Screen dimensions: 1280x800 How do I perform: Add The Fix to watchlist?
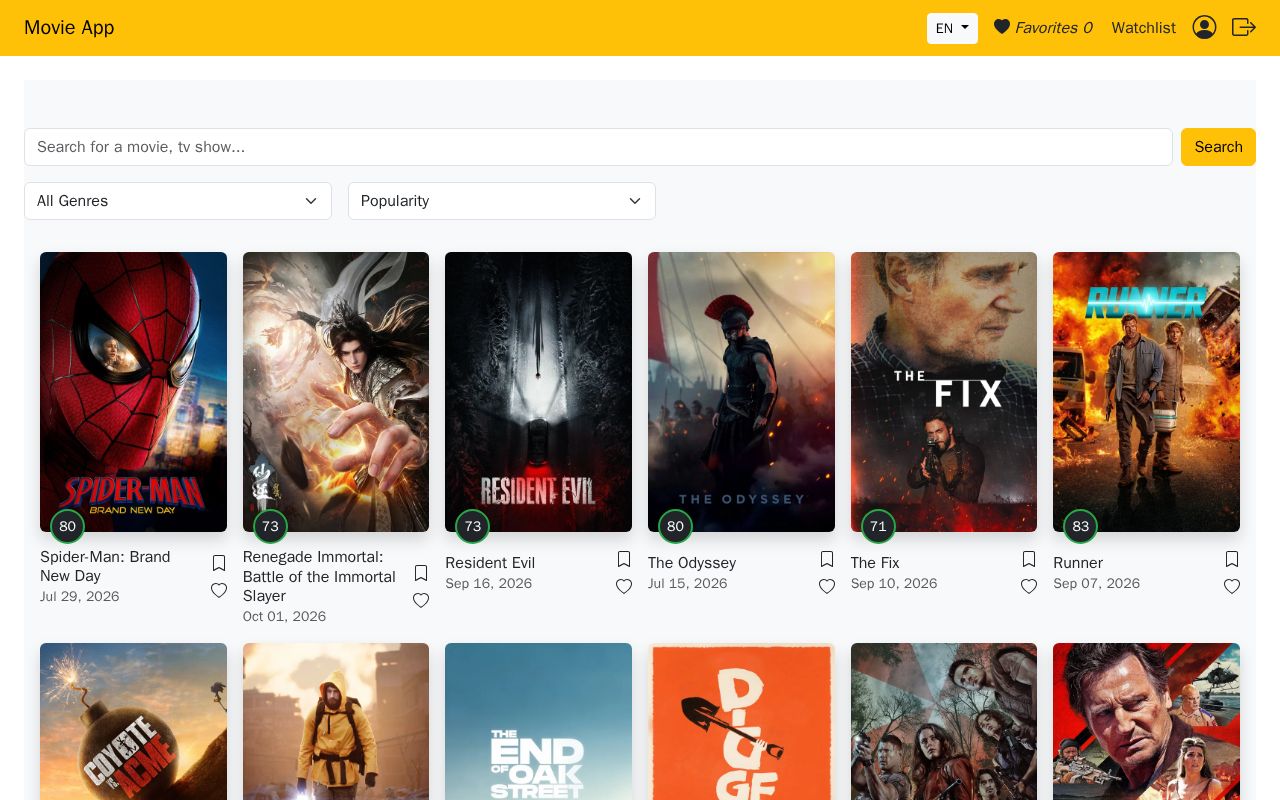(1029, 559)
